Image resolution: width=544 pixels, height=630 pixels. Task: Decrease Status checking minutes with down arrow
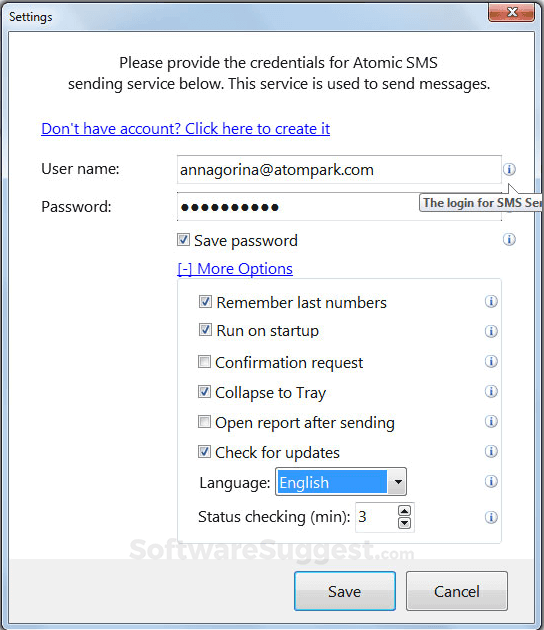coord(404,523)
